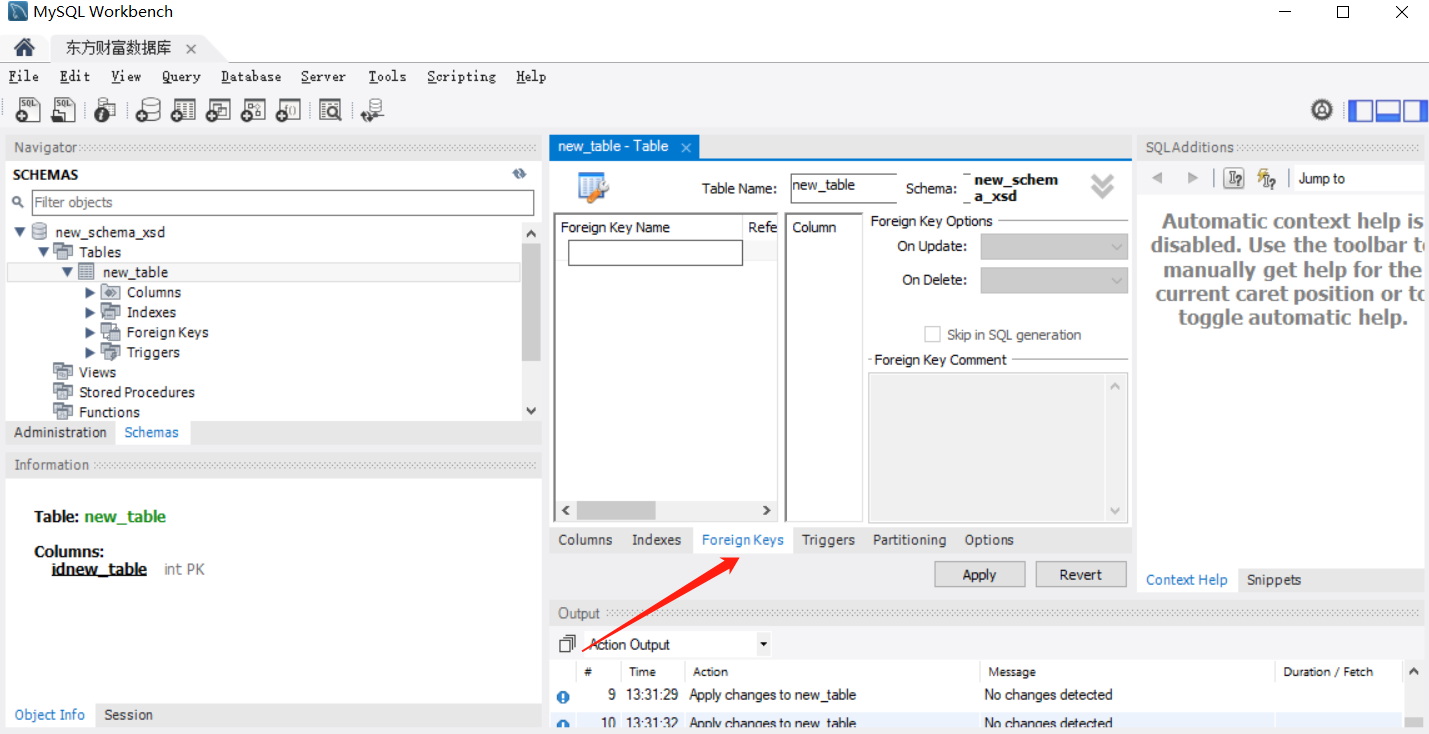Click manual context help icon
The image size is (1429, 734).
point(1235,178)
